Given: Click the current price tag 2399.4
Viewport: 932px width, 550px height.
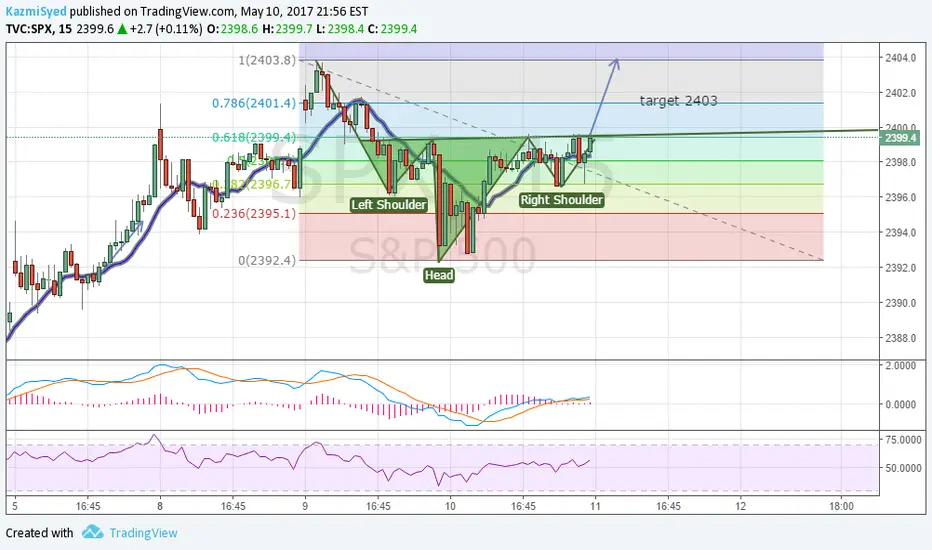Looking at the screenshot, I should tap(900, 139).
